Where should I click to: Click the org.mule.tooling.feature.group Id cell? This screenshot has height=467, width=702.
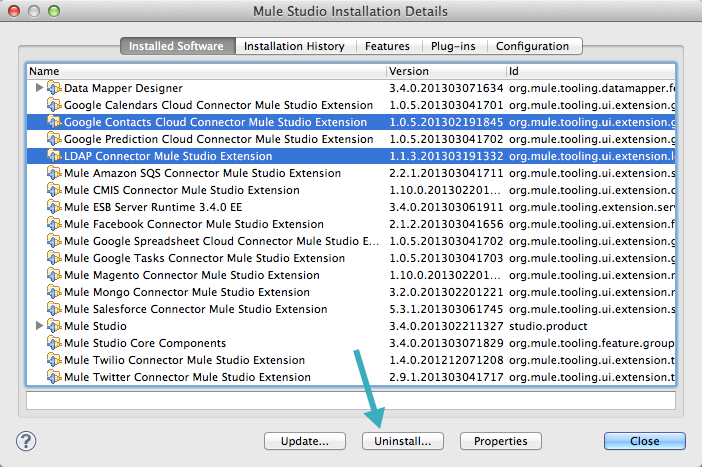(x=591, y=343)
